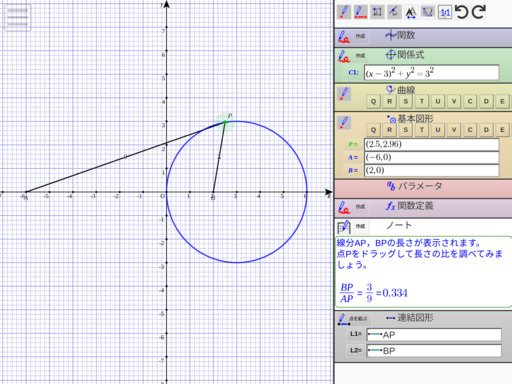512x384 pixels.
Task: Click the V button in 曲線 row
Action: pos(454,101)
